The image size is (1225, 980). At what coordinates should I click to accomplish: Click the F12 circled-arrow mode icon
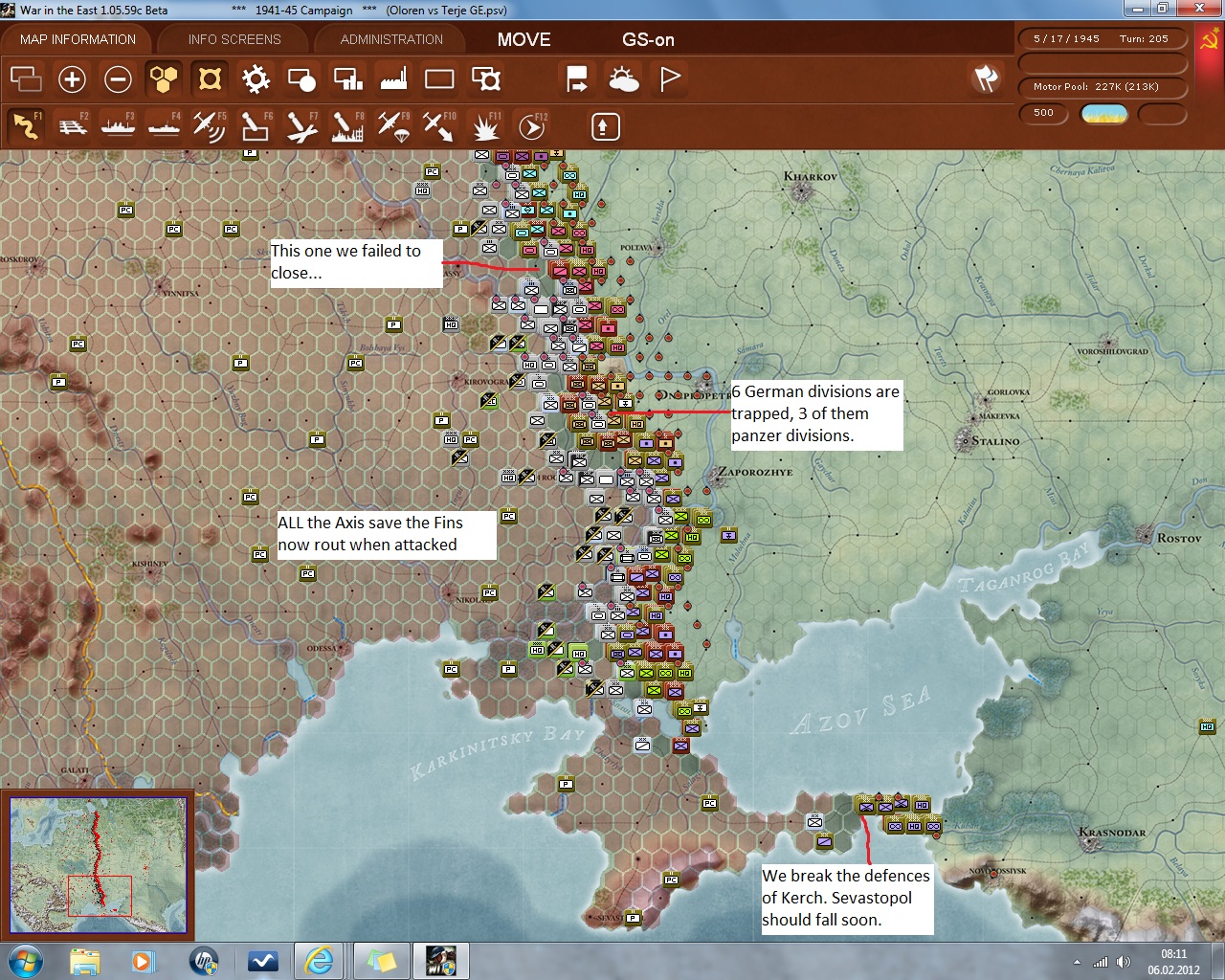(x=531, y=126)
